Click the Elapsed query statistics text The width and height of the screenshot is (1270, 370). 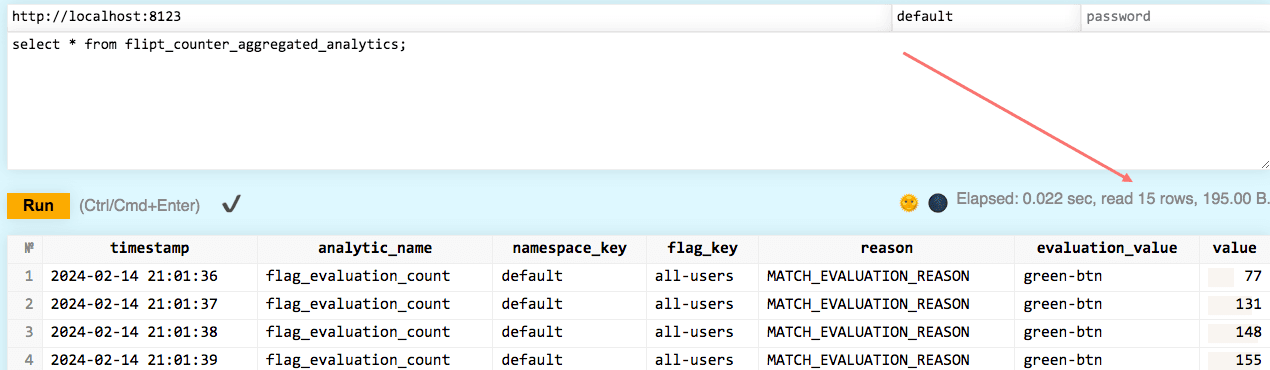pos(1113,199)
